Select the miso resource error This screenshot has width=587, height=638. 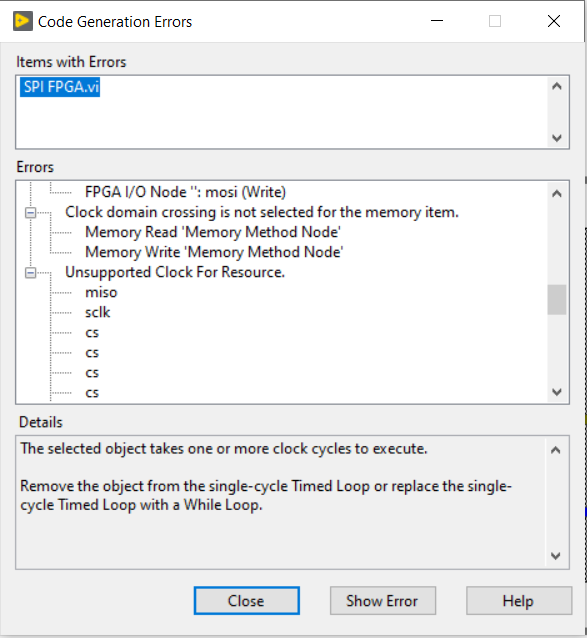point(101,292)
